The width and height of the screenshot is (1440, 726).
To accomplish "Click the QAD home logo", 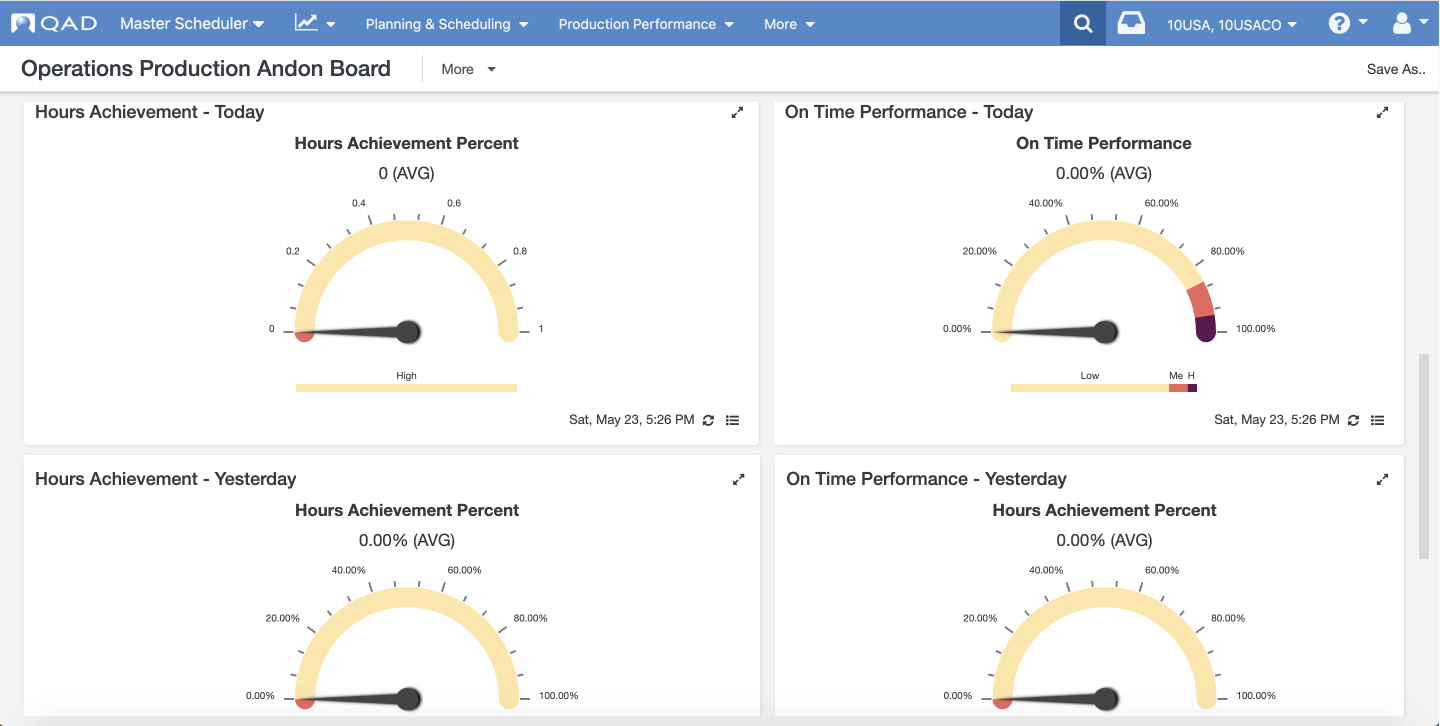I will click(54, 23).
